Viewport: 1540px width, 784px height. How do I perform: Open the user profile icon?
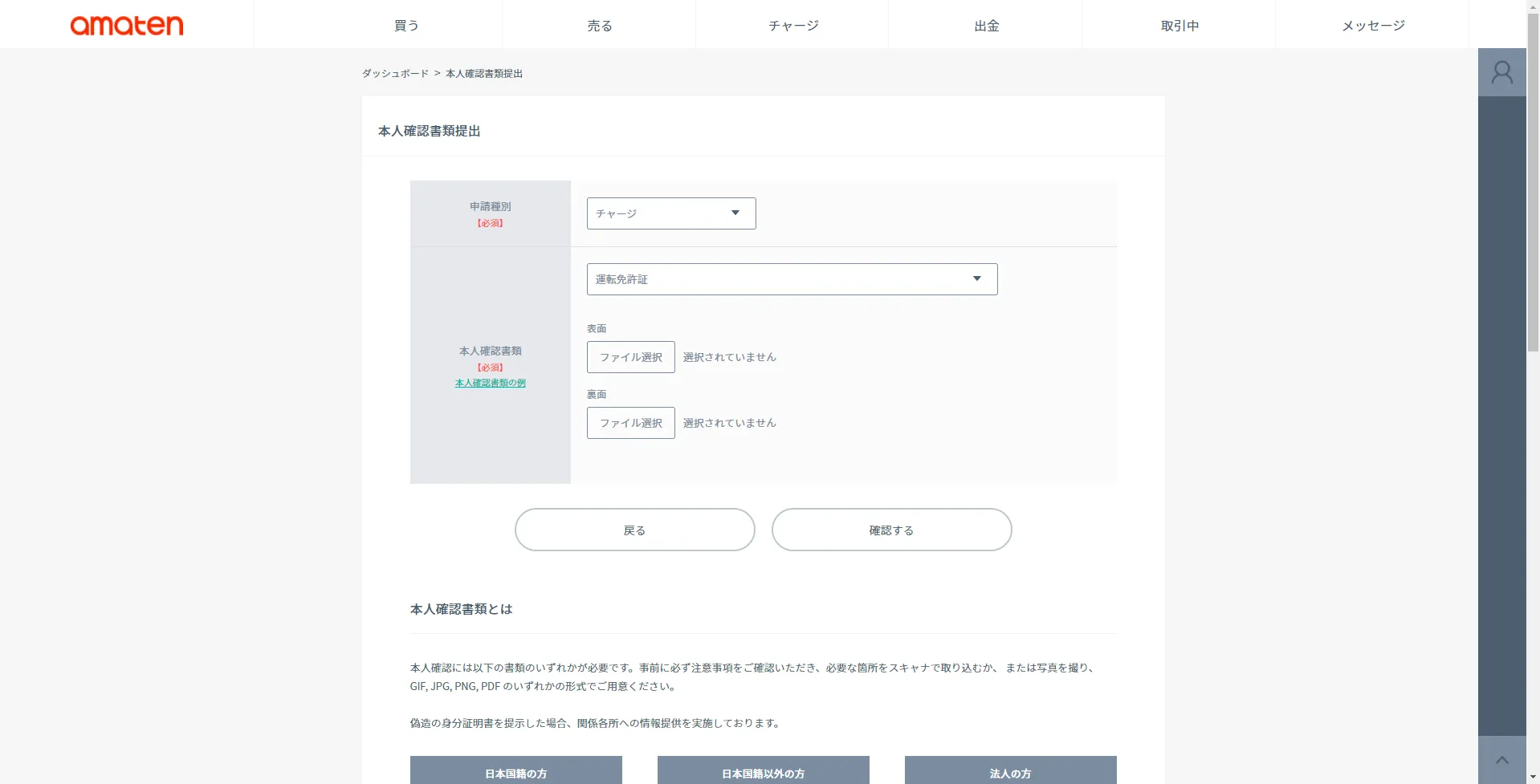(1502, 72)
